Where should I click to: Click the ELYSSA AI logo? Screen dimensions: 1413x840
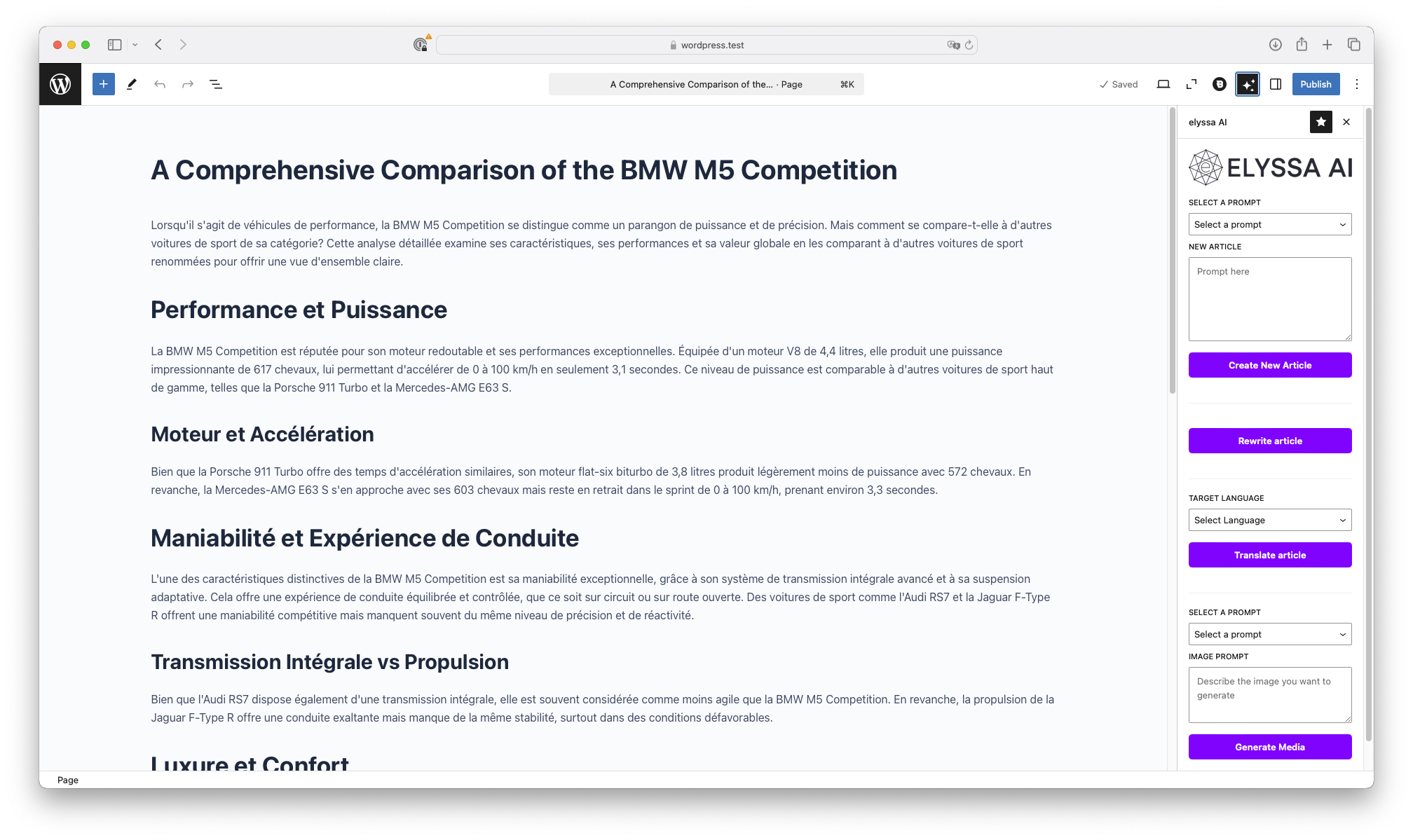(x=1270, y=167)
